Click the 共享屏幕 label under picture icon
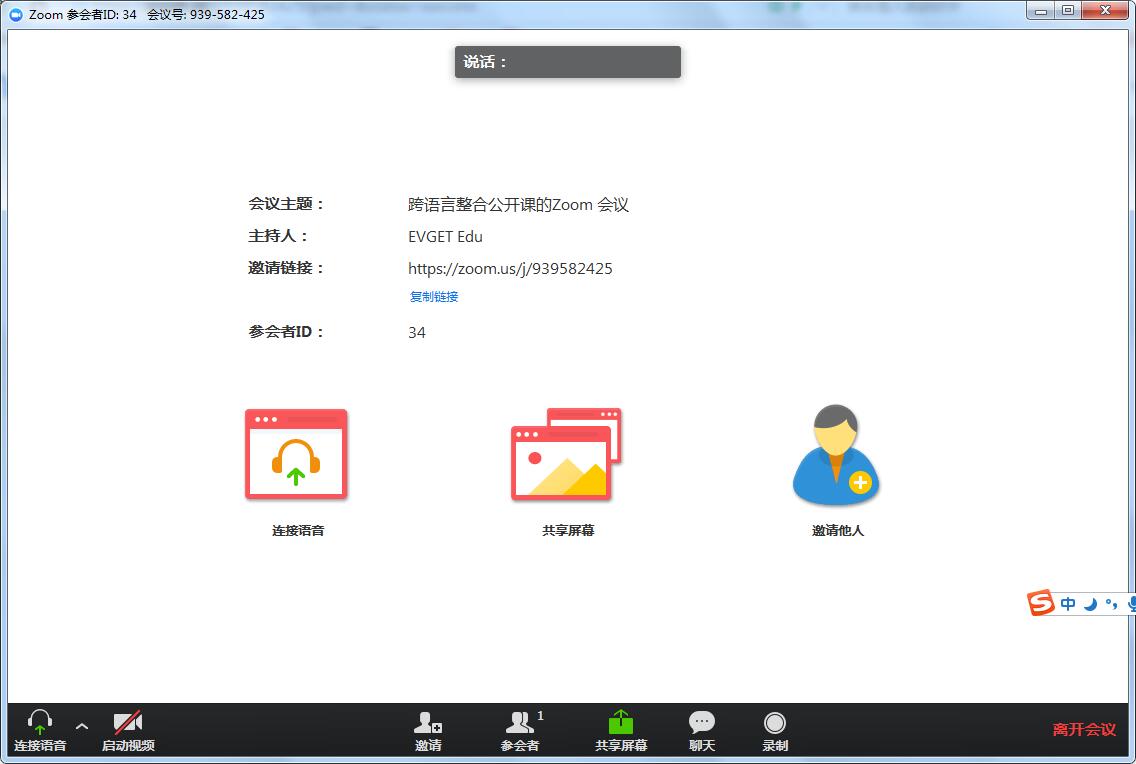The height and width of the screenshot is (764, 1136). click(568, 531)
